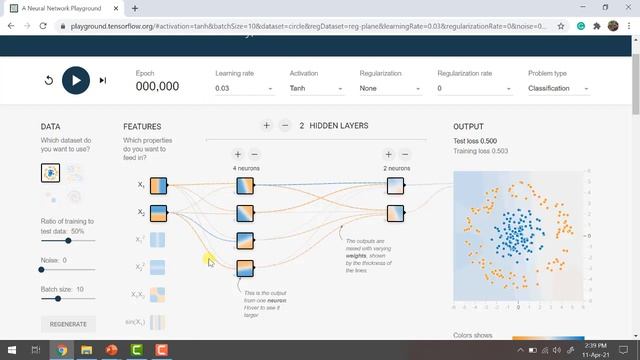Open the Chrome profile avatar
The image size is (640, 360).
coord(613,26)
